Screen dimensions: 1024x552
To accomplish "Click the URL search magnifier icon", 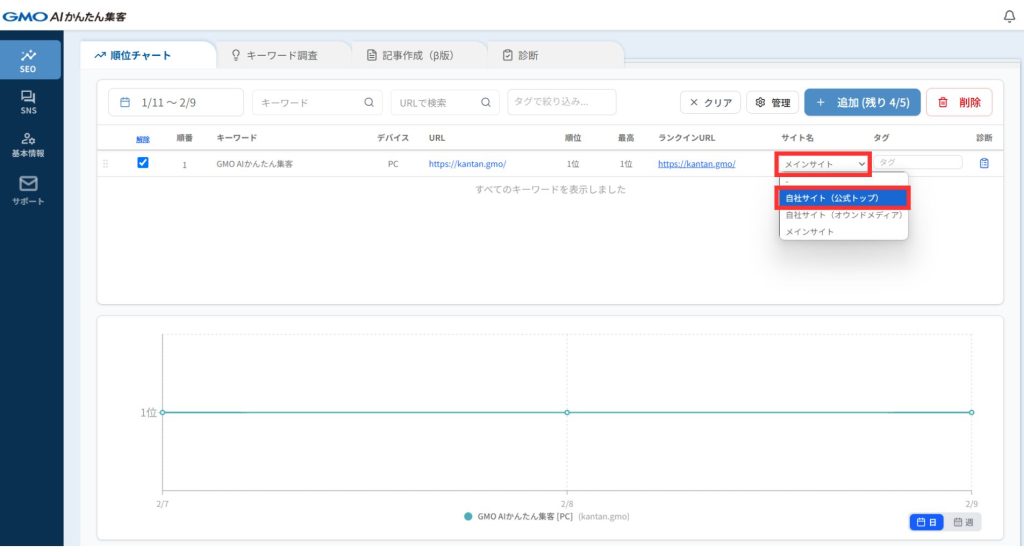I will 486,102.
